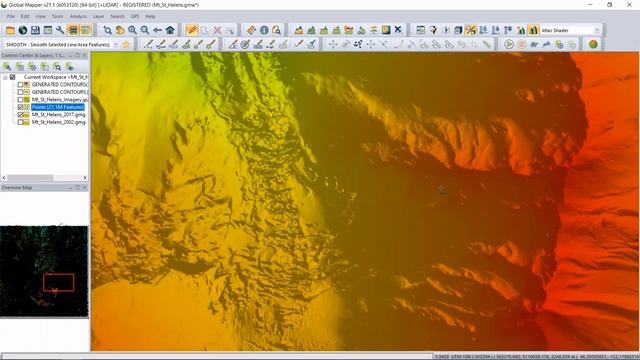Click first magnifier icon in Control Center
This screenshot has height=360, width=640.
7,67
